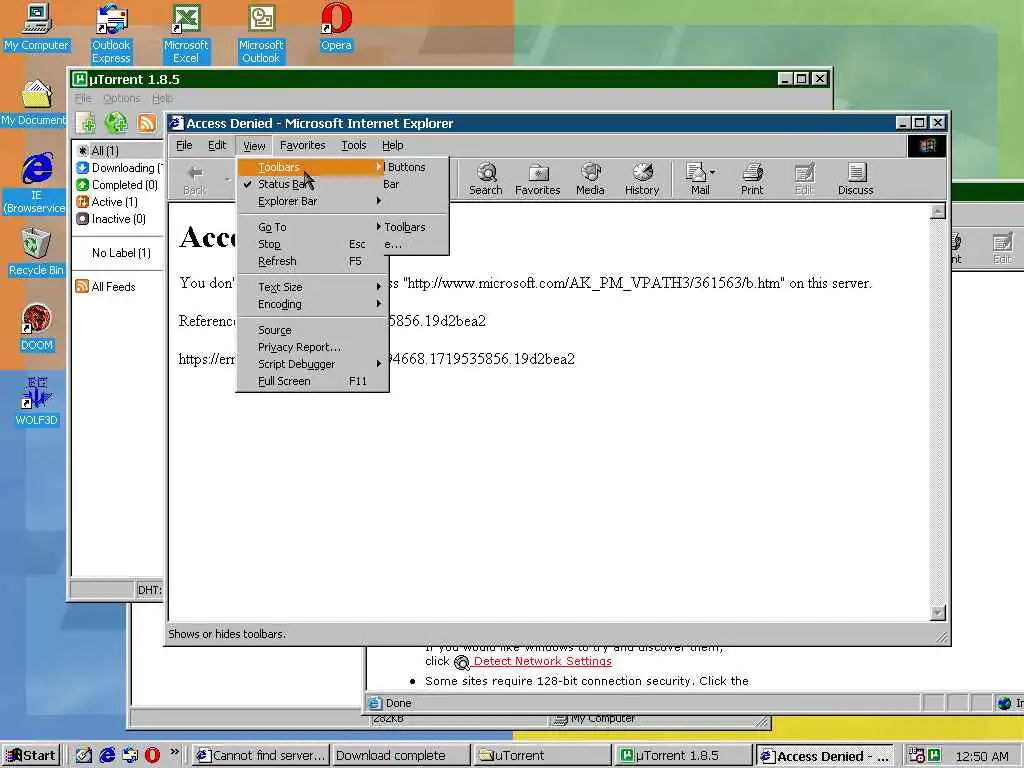Image resolution: width=1024 pixels, height=768 pixels.
Task: Choose Full Screen from View menu
Action: point(312,381)
